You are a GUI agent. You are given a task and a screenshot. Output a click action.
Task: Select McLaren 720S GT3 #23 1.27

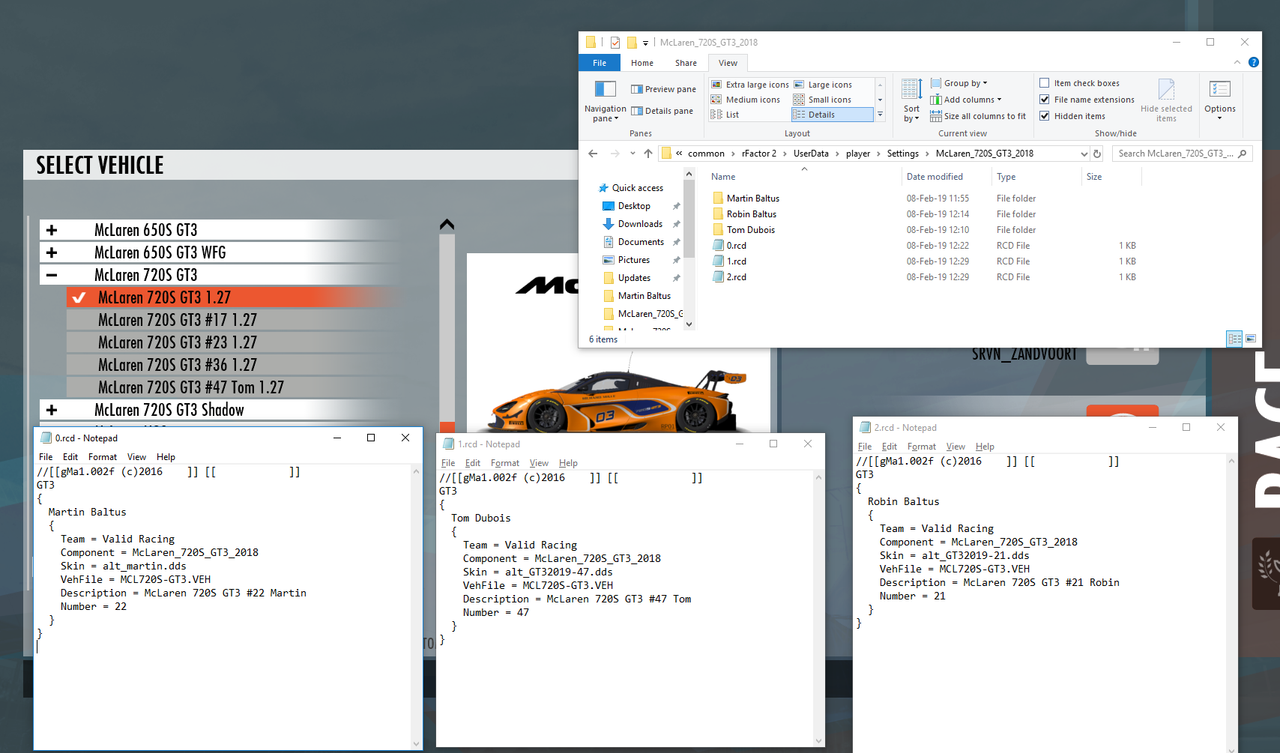tap(177, 342)
